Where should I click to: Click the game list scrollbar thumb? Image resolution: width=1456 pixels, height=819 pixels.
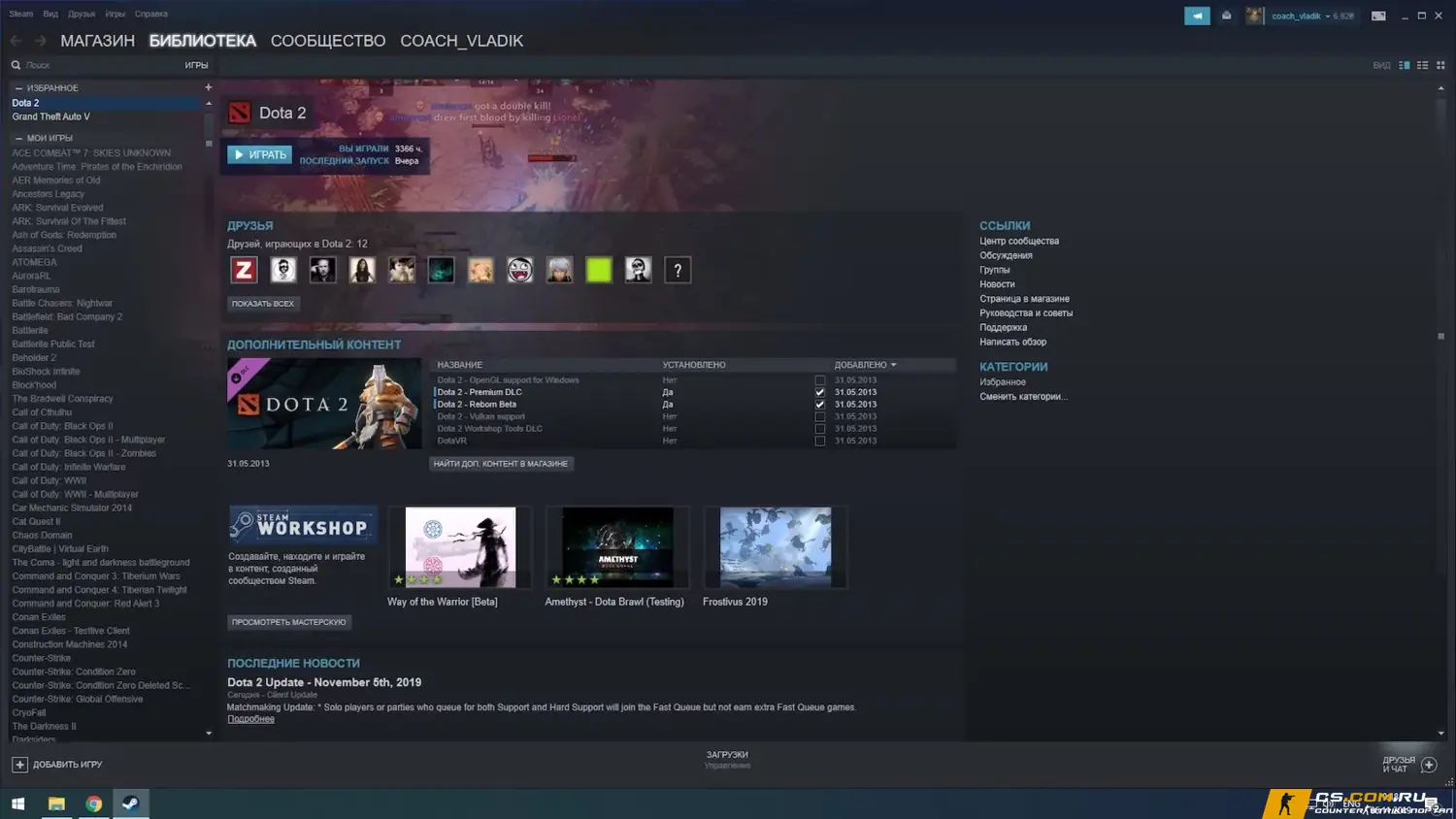[x=208, y=130]
